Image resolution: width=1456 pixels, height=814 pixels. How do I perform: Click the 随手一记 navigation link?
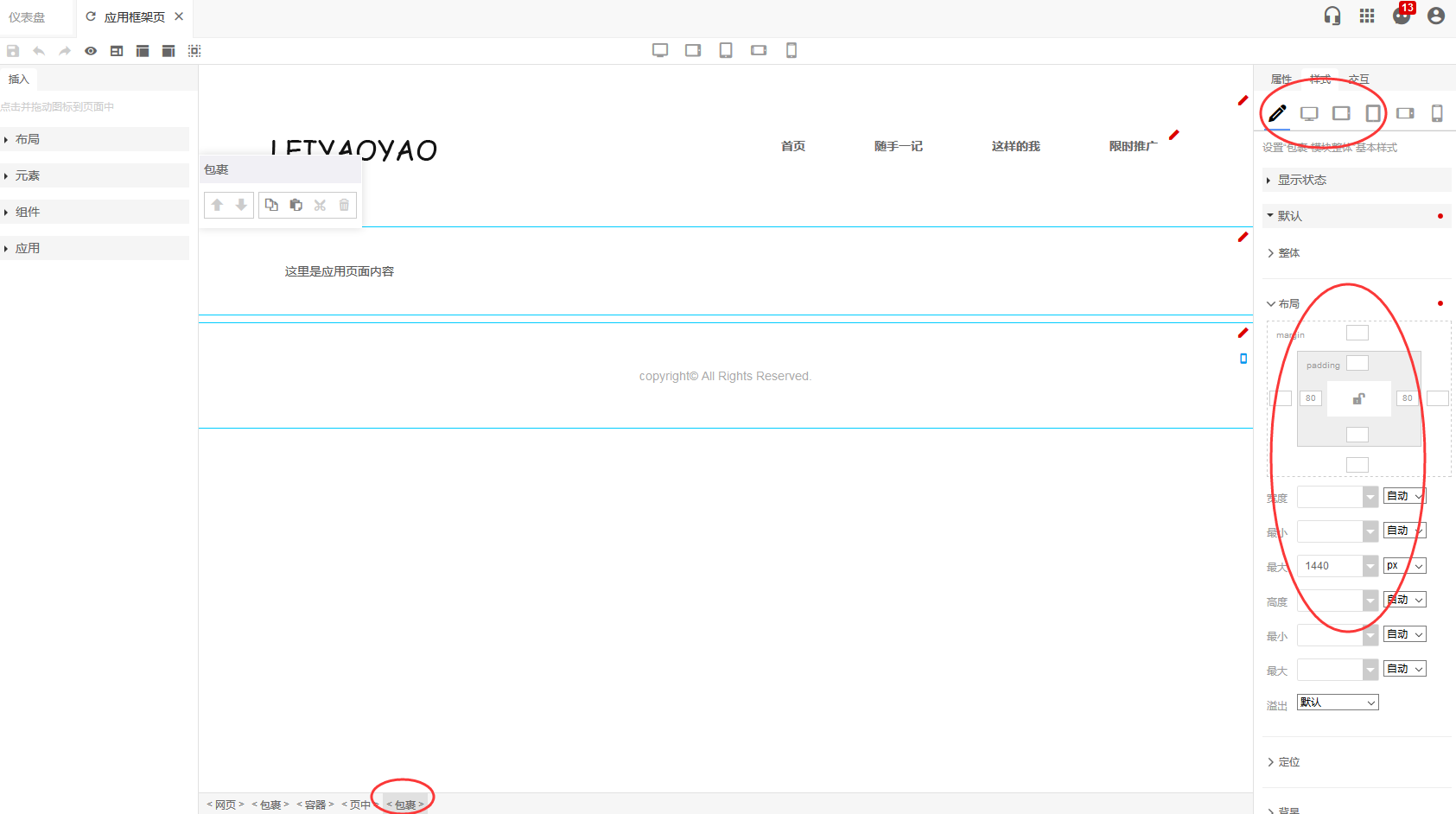[898, 146]
